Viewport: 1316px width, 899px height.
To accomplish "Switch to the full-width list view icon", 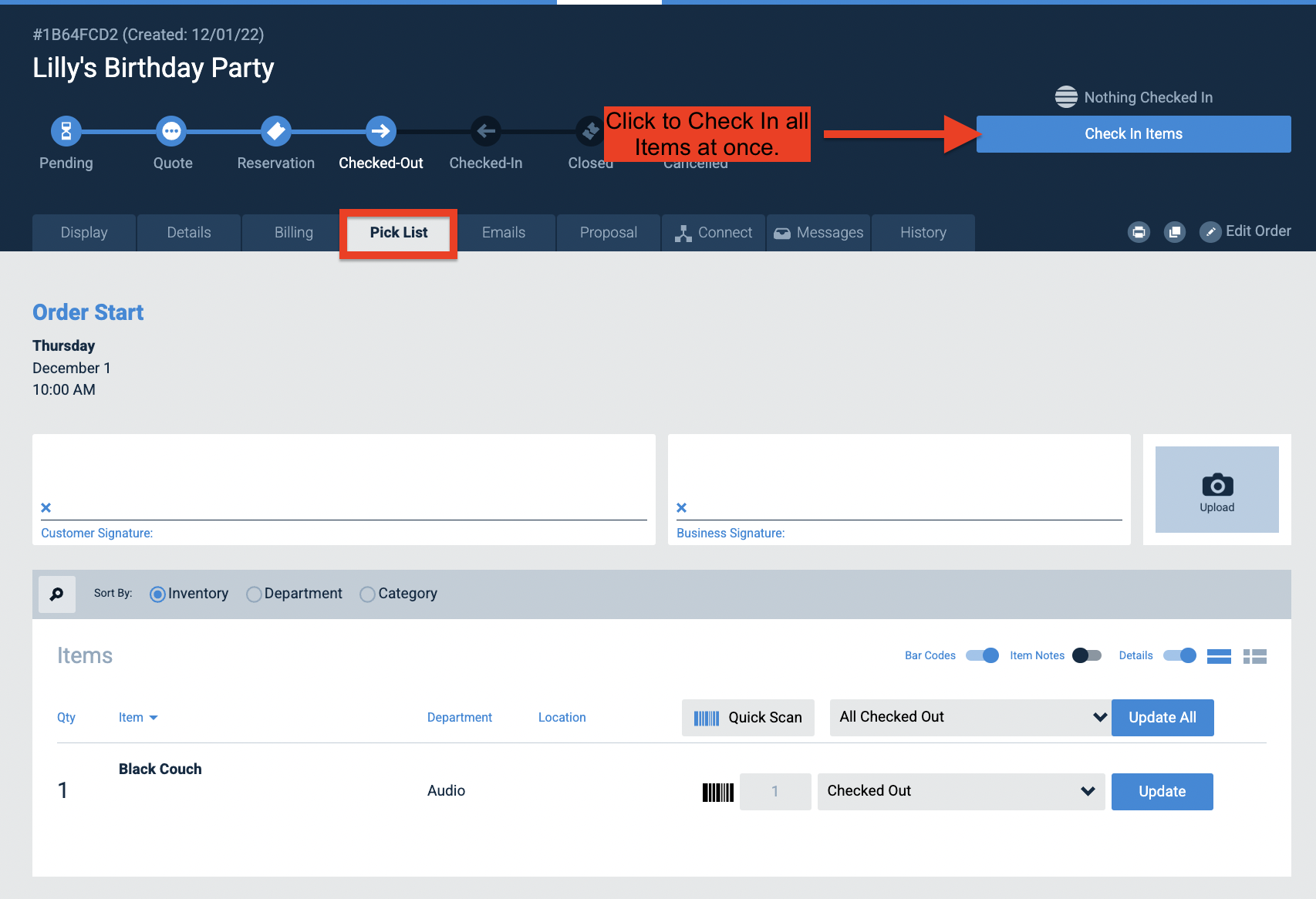I will point(1219,656).
